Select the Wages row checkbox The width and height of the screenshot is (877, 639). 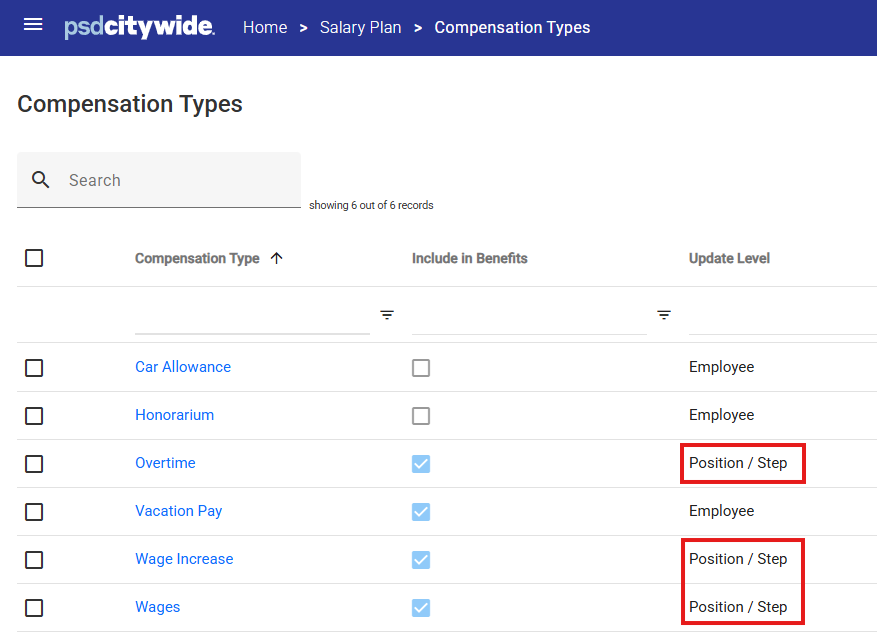coord(34,608)
